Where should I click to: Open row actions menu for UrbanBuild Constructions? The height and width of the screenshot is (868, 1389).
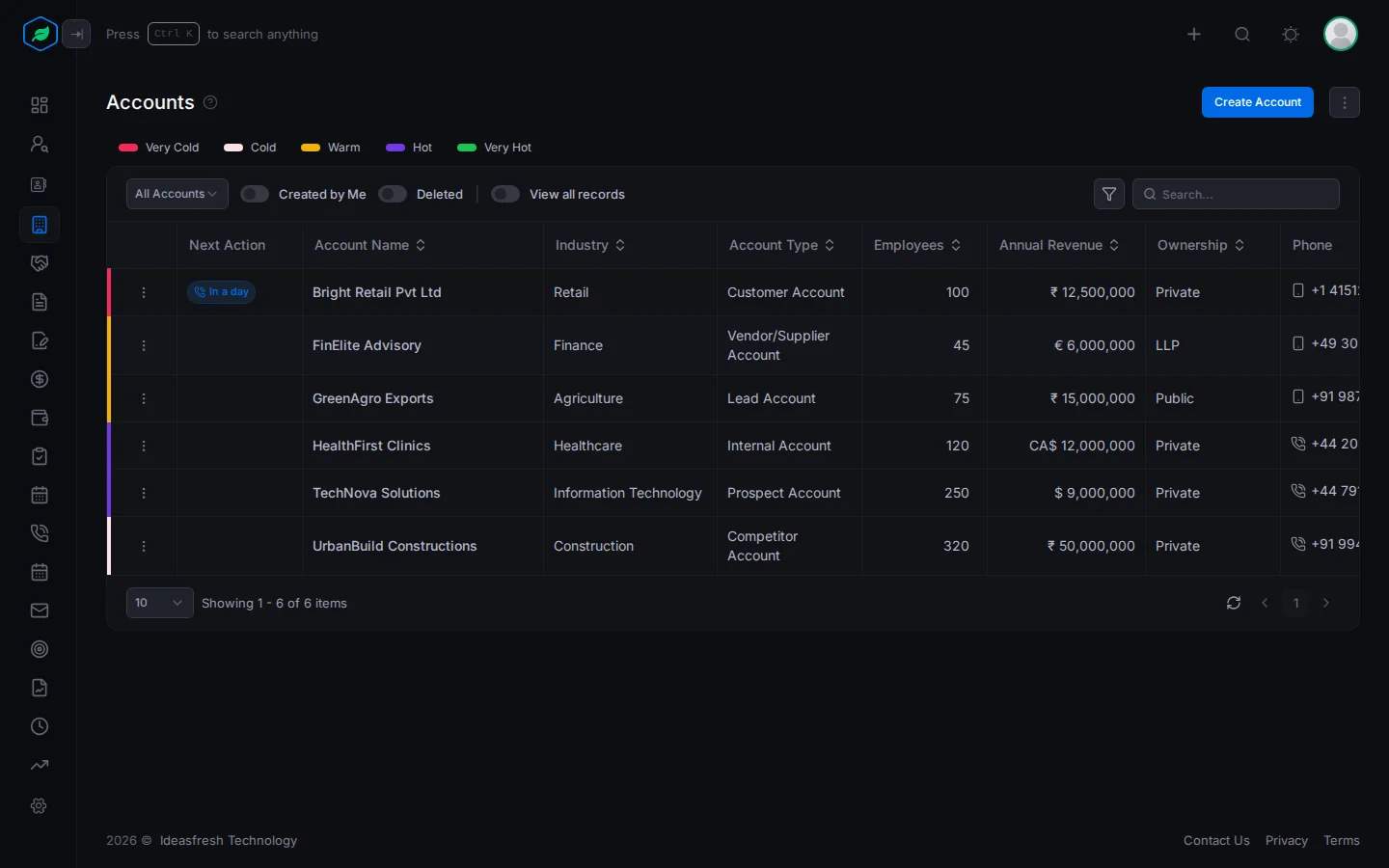pos(144,546)
